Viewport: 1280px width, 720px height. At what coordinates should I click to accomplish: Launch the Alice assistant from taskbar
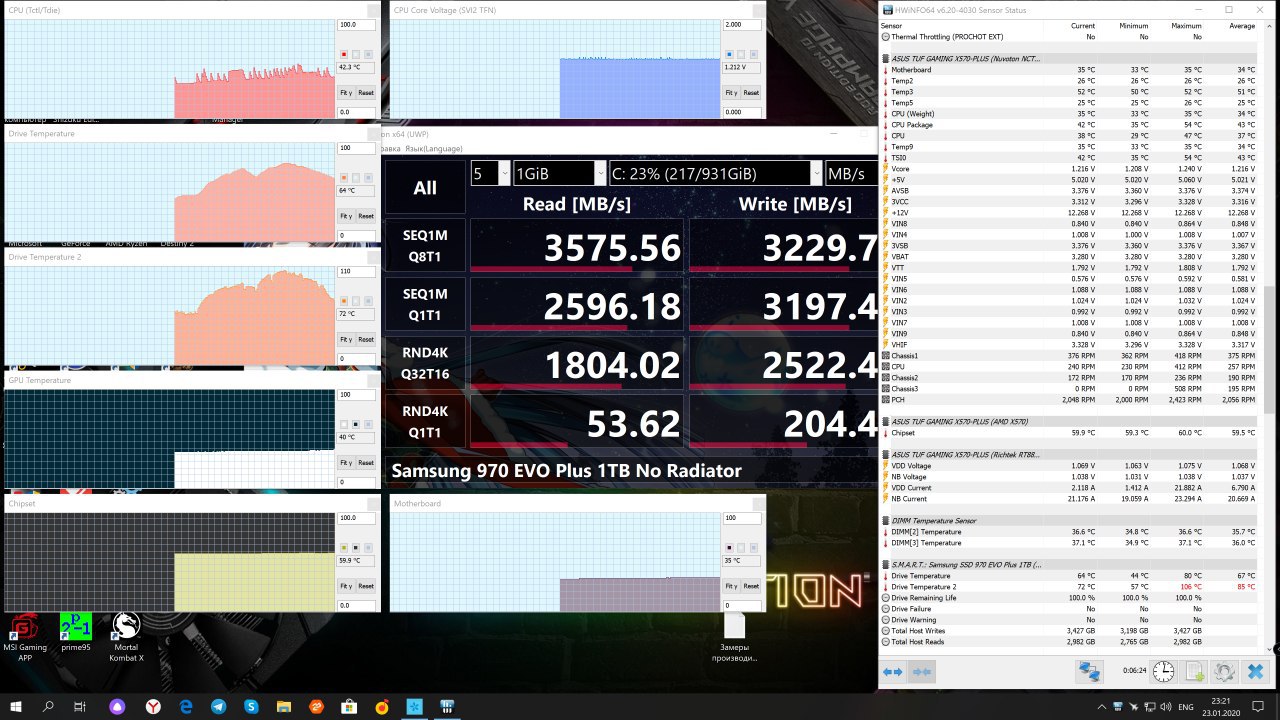coord(119,706)
